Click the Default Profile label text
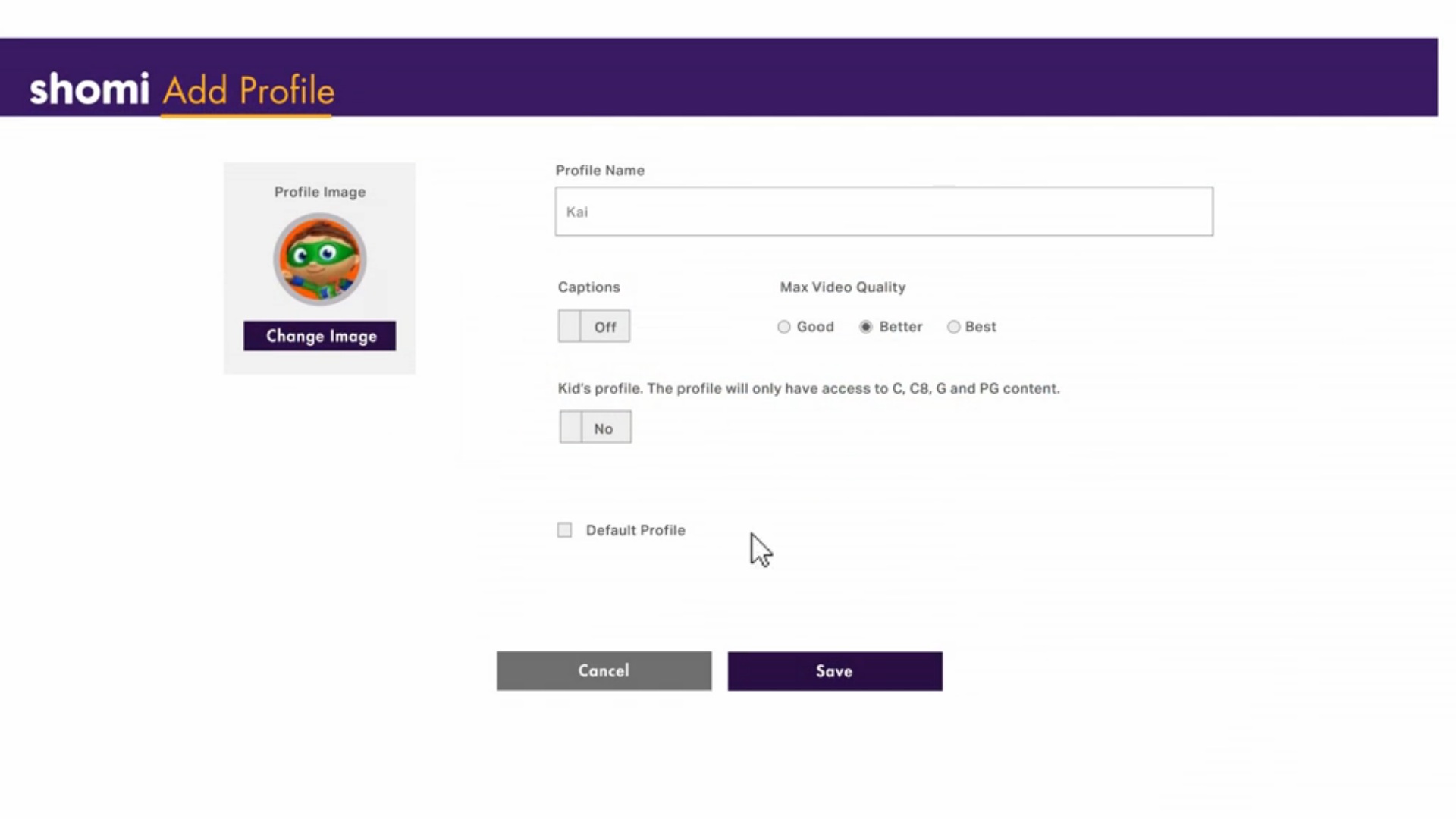1456x819 pixels. pos(635,530)
